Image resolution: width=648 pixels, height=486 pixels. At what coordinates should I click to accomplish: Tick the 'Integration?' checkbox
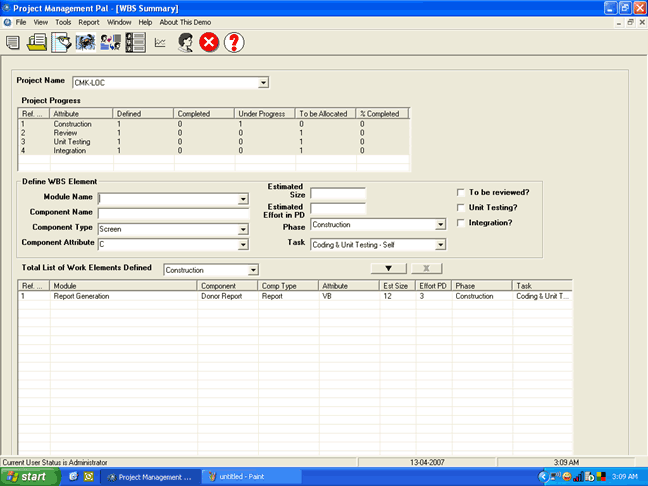tap(461, 222)
